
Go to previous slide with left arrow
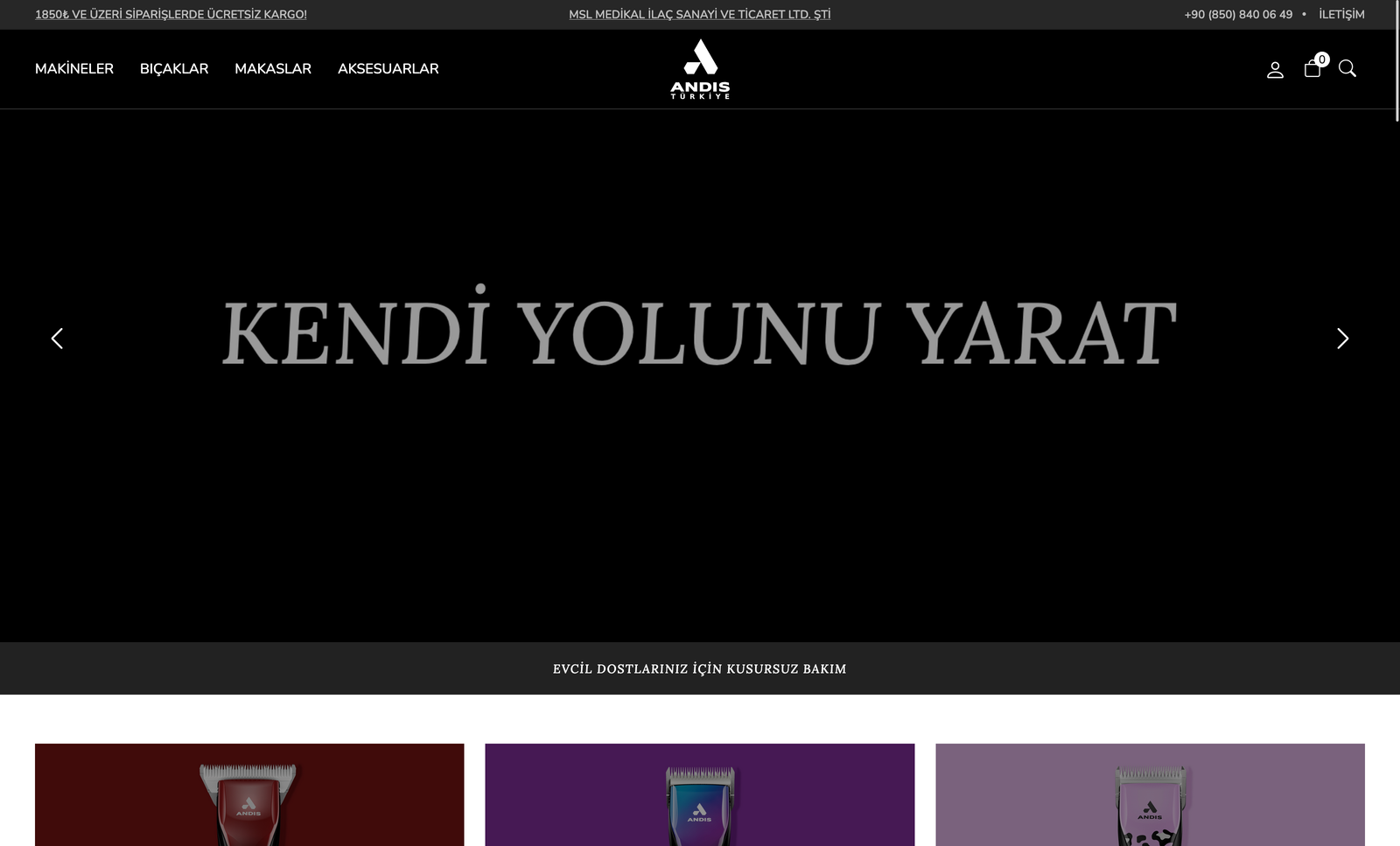click(x=57, y=339)
